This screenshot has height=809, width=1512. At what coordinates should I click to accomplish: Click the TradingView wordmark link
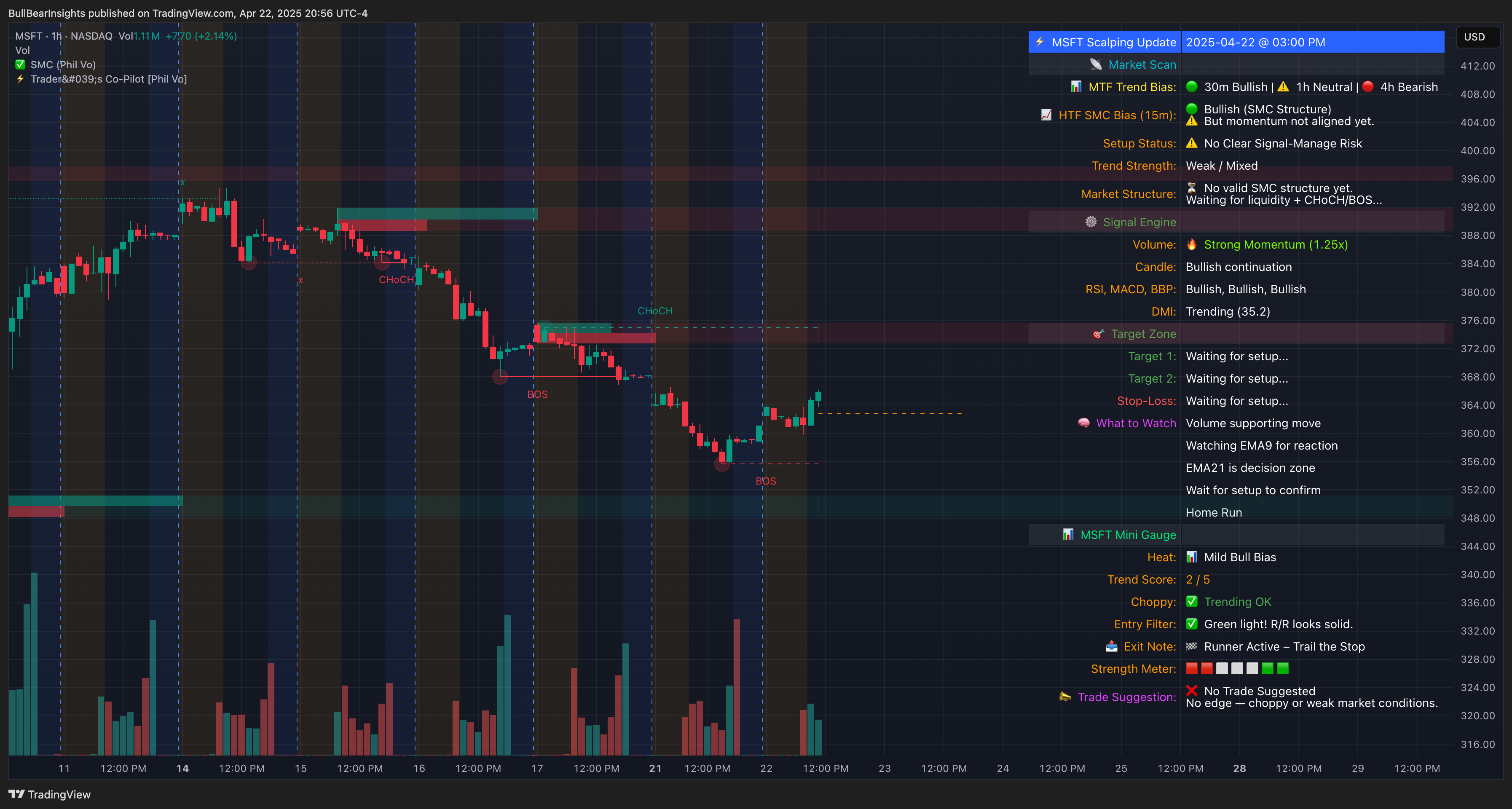coord(59,794)
